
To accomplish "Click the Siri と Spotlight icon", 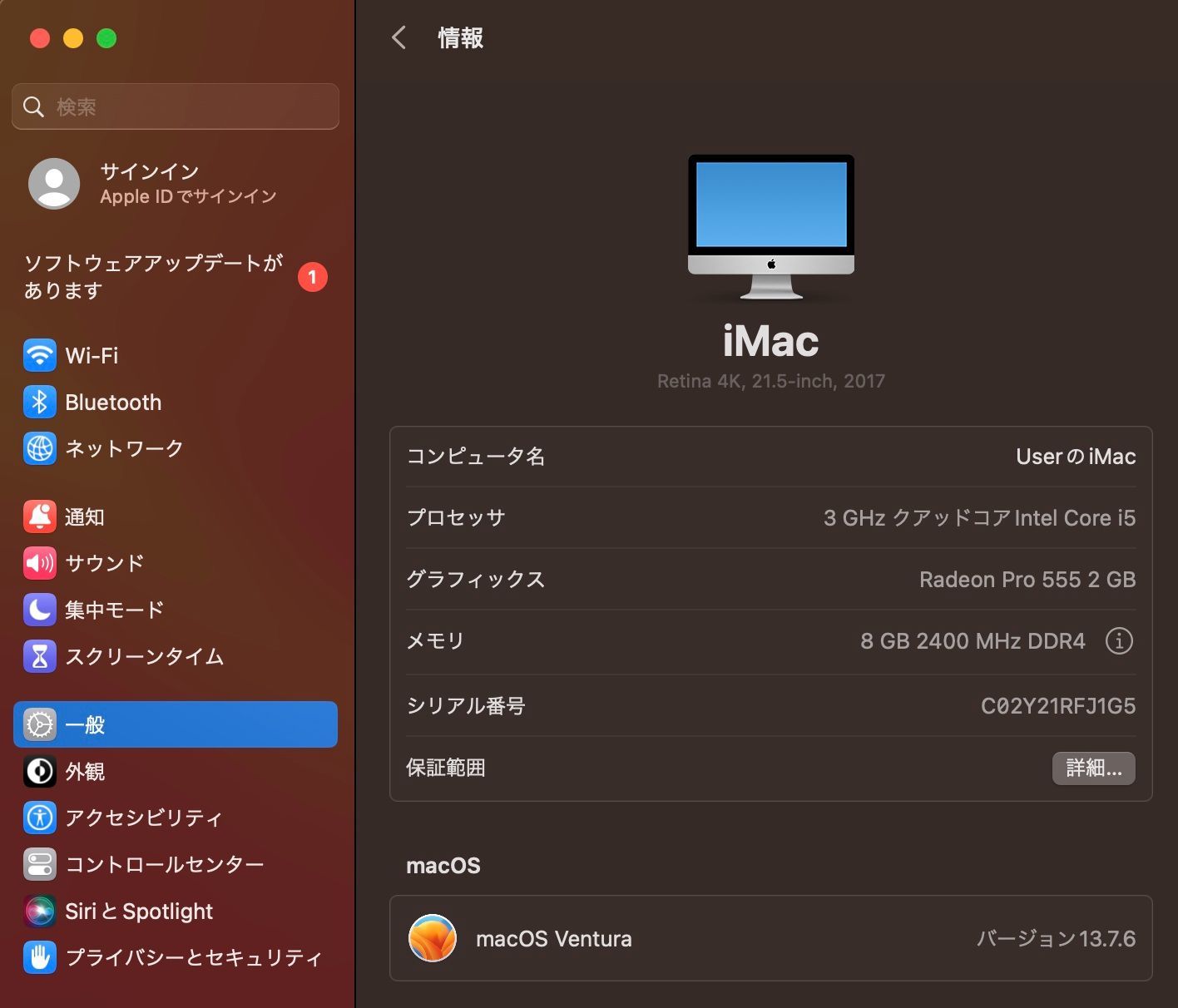I will click(40, 911).
